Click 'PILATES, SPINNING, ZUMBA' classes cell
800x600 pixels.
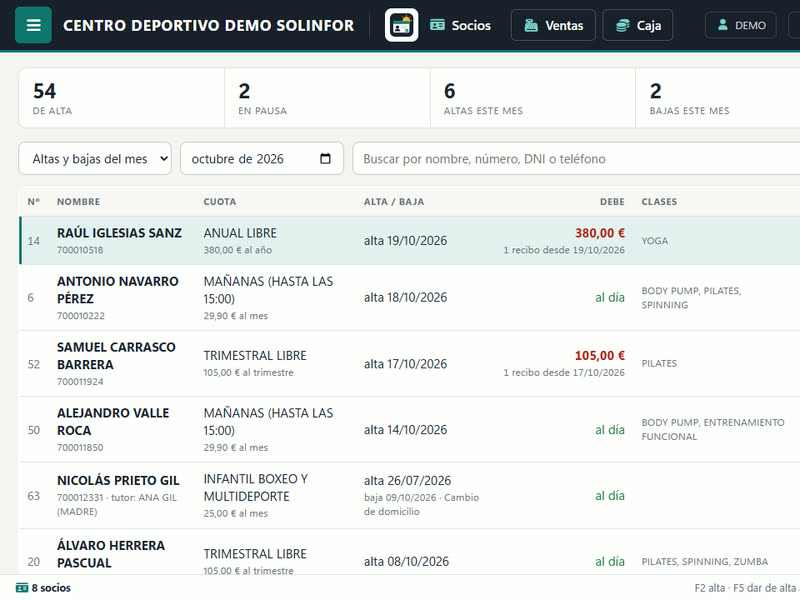(x=705, y=562)
